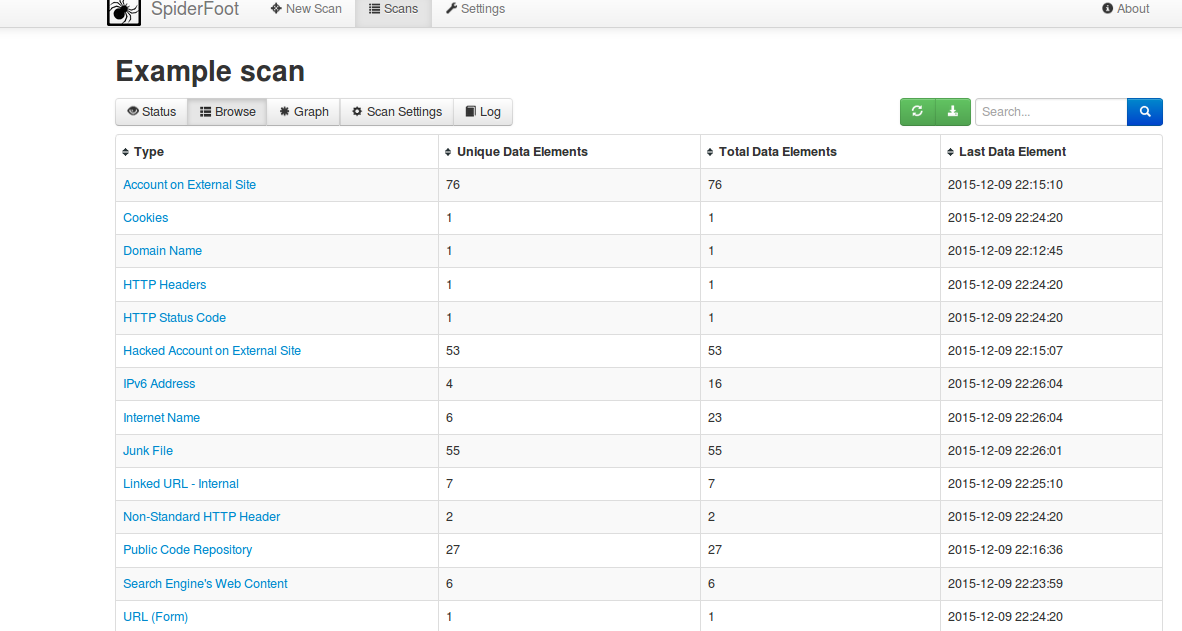This screenshot has height=631, width=1182.
Task: Open New Scan in navigation bar
Action: [x=306, y=9]
